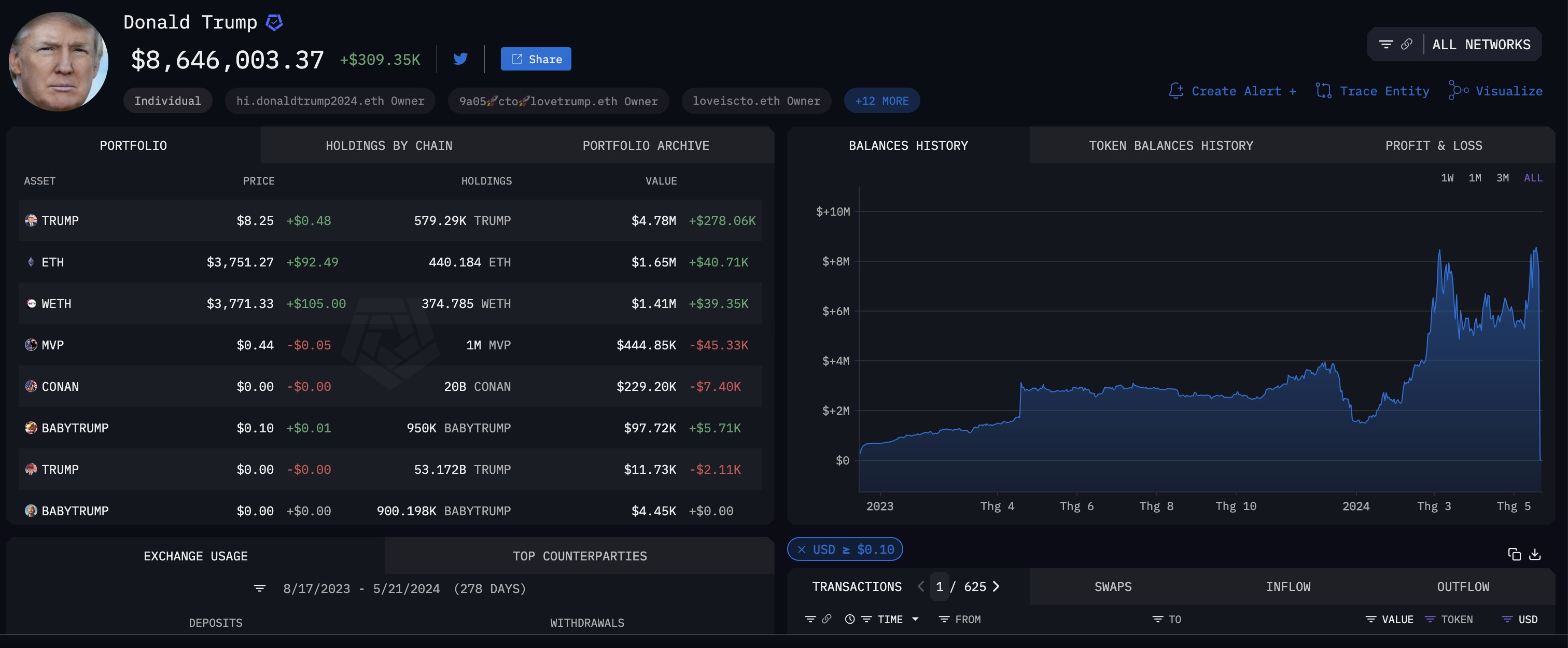Click the hi.donaldtrump2024.eth Owner tag
The height and width of the screenshot is (648, 1568).
(x=330, y=101)
